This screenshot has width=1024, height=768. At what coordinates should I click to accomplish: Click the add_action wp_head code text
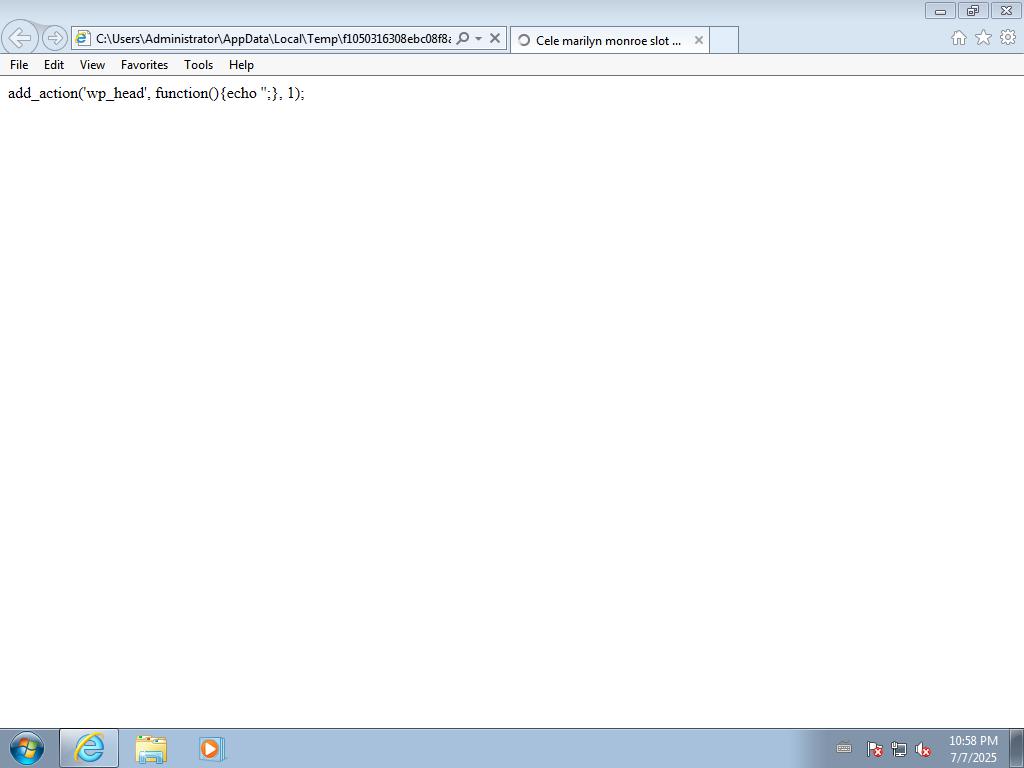click(x=156, y=93)
